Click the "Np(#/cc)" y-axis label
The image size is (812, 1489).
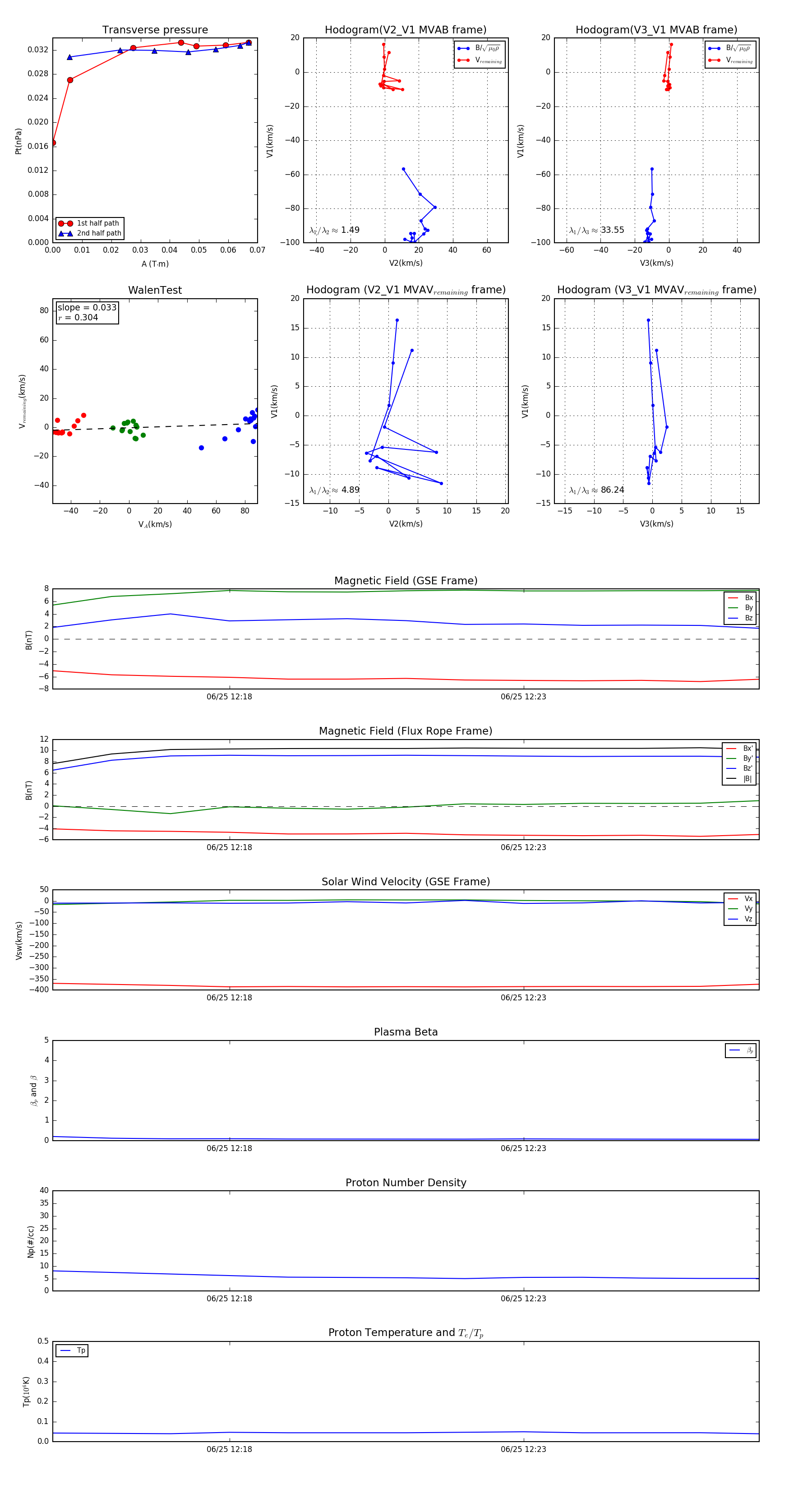point(31,1242)
